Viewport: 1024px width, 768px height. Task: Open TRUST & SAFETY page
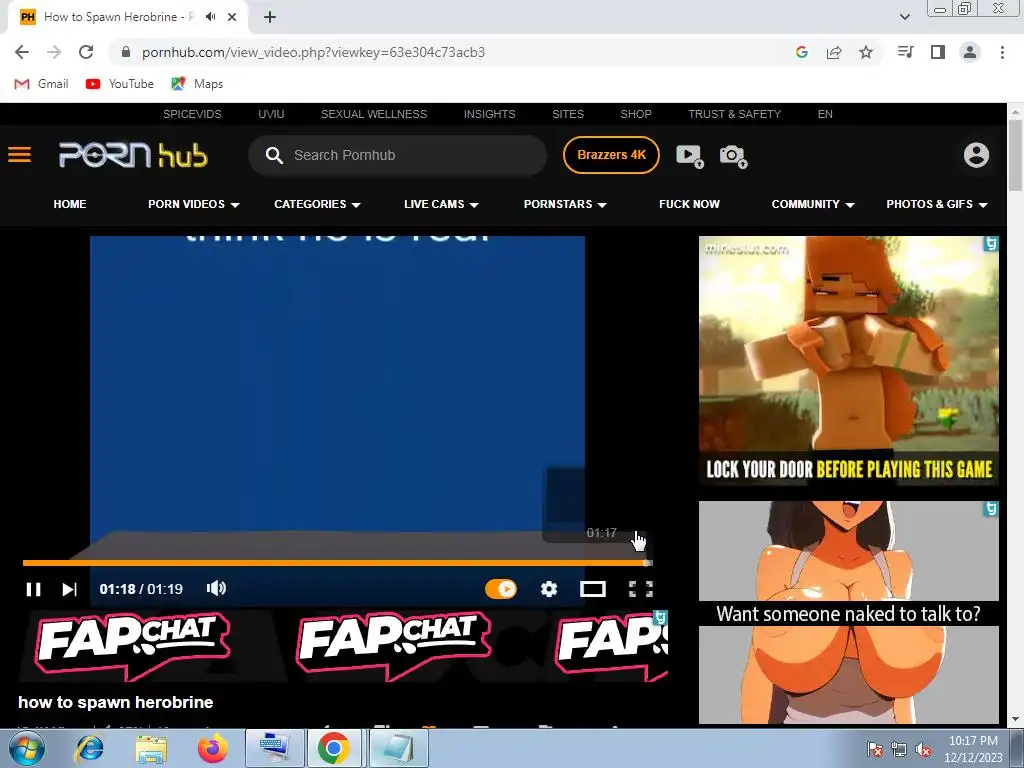tap(734, 114)
